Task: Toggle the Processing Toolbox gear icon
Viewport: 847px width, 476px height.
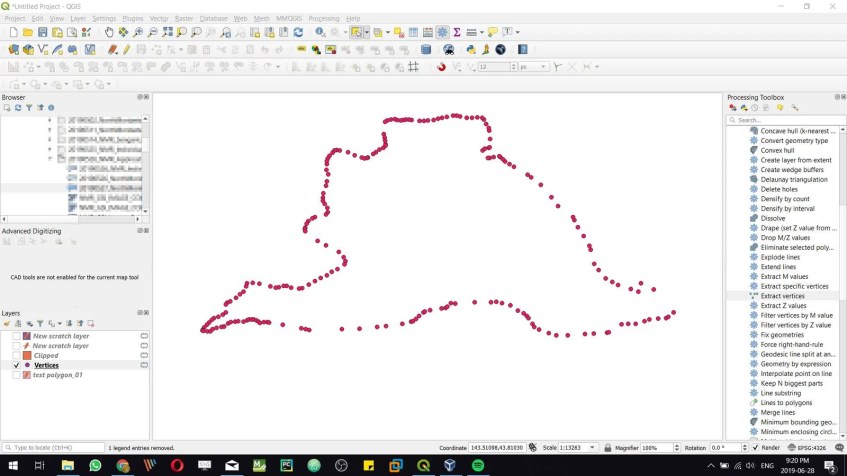Action: coord(442,32)
